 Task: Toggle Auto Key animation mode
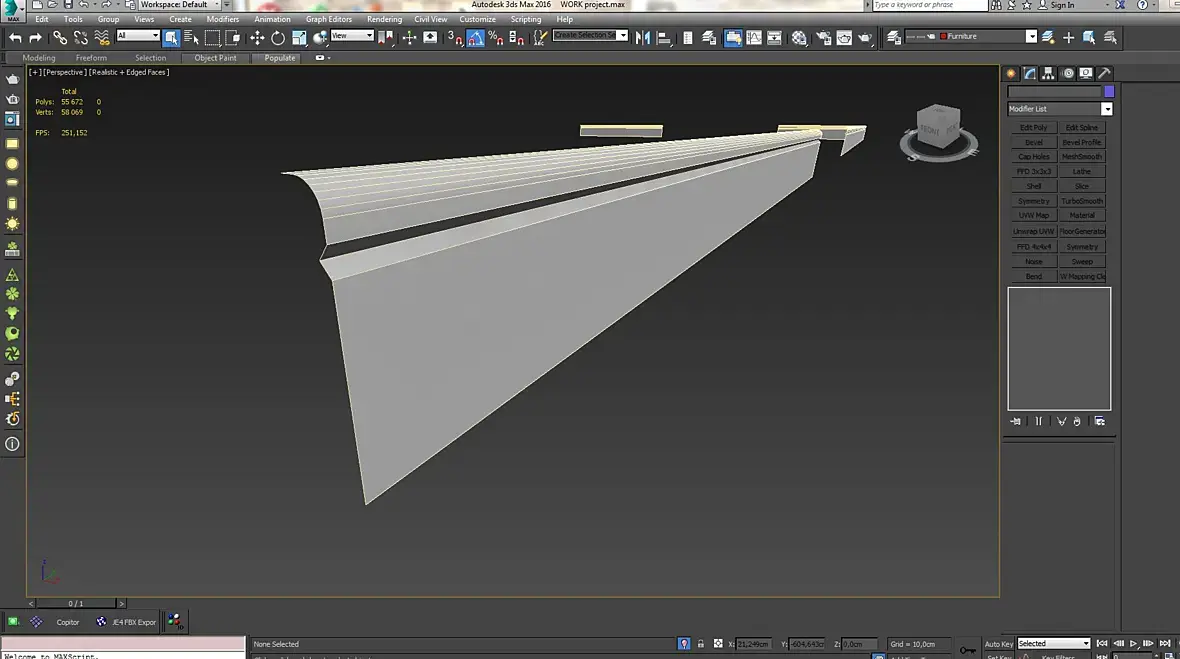[x=998, y=644]
